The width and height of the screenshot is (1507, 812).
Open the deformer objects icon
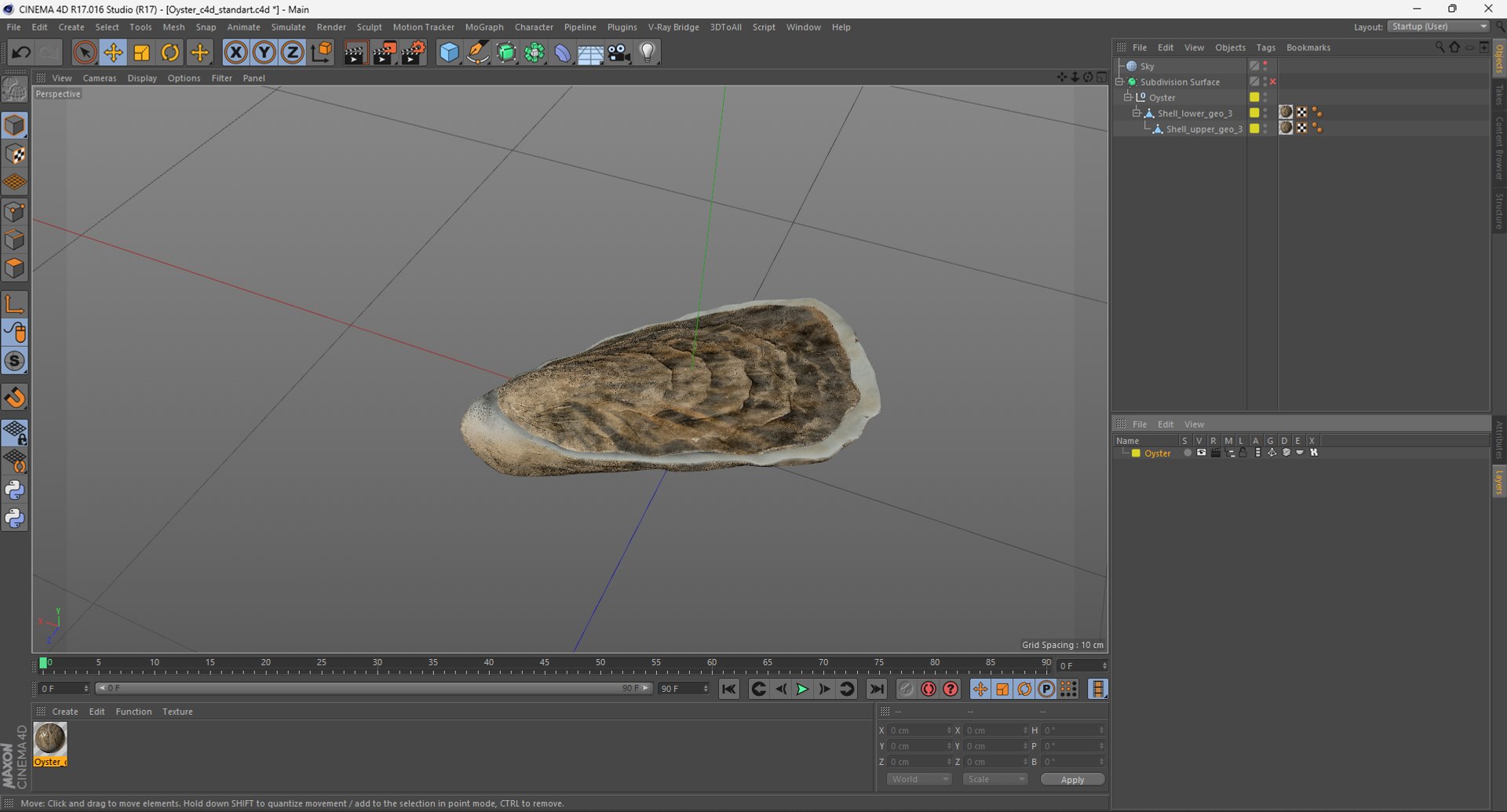coord(563,53)
